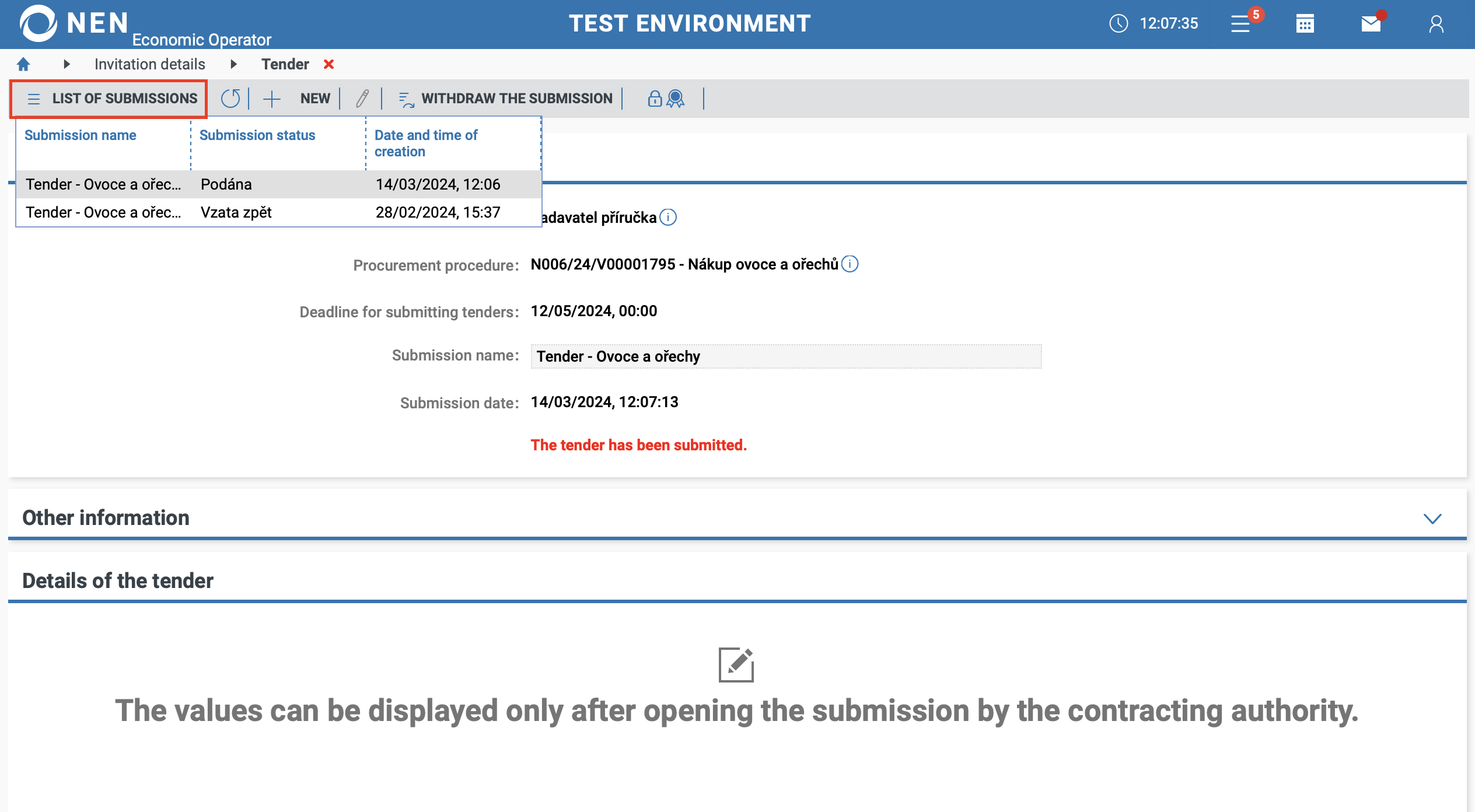Viewport: 1475px width, 812px height.
Task: Go to Invitation details breadcrumb
Action: tap(149, 64)
